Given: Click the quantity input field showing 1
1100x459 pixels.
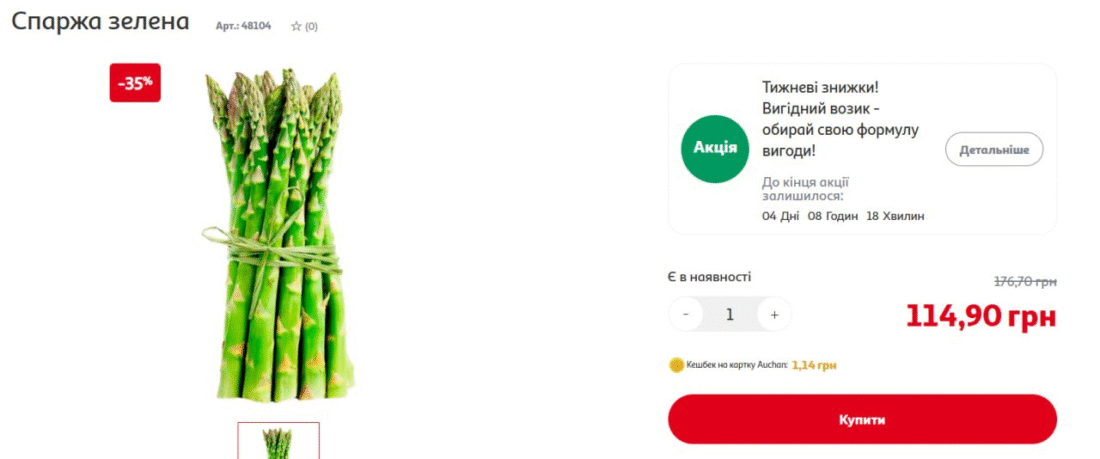Looking at the screenshot, I should pyautogui.click(x=730, y=314).
